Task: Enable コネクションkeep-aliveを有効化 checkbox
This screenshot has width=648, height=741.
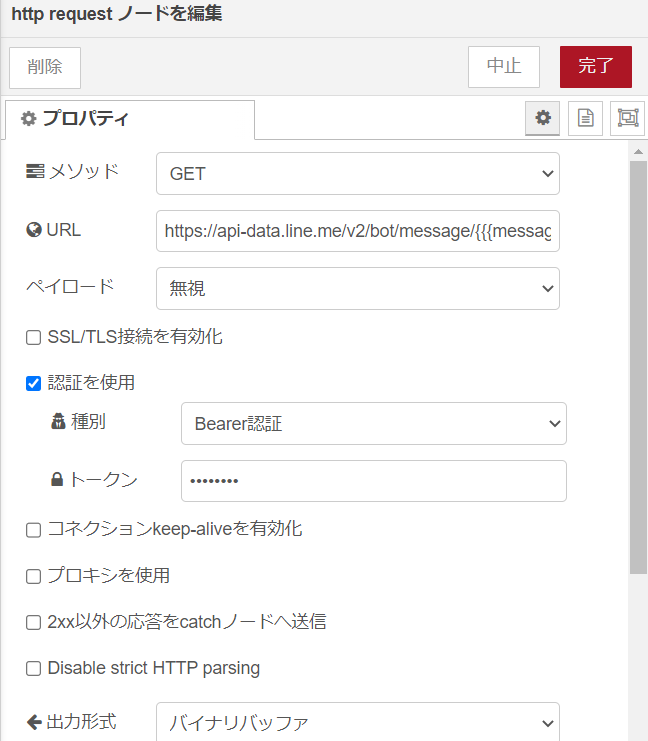Action: [x=33, y=530]
